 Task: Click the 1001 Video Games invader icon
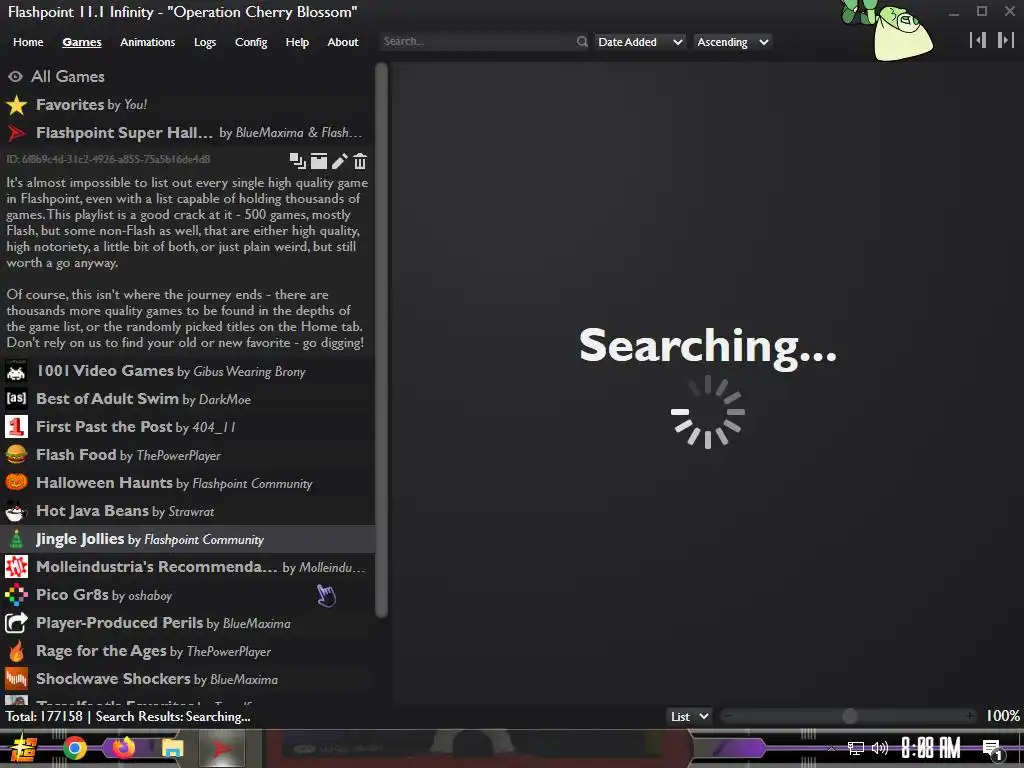16,371
